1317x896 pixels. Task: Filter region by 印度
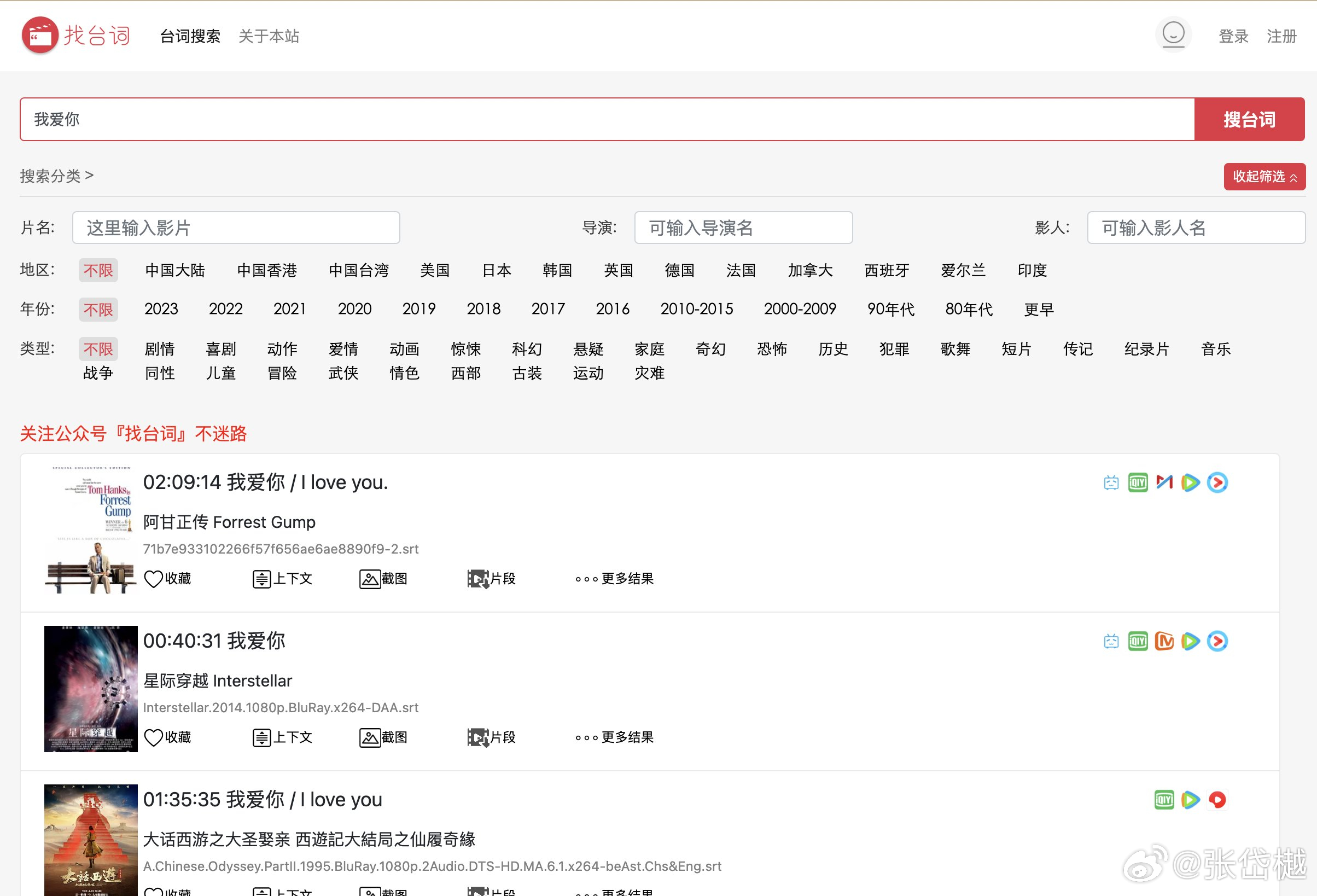pos(1032,270)
